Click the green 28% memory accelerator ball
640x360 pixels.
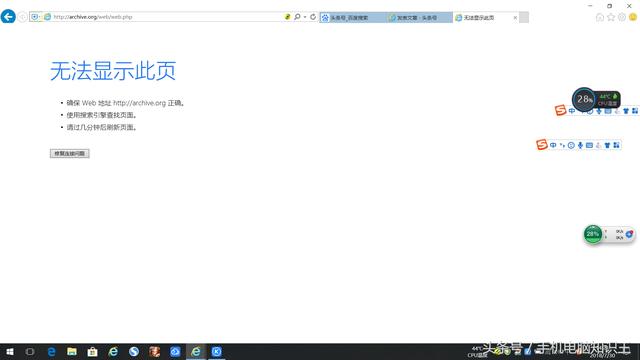pos(593,234)
